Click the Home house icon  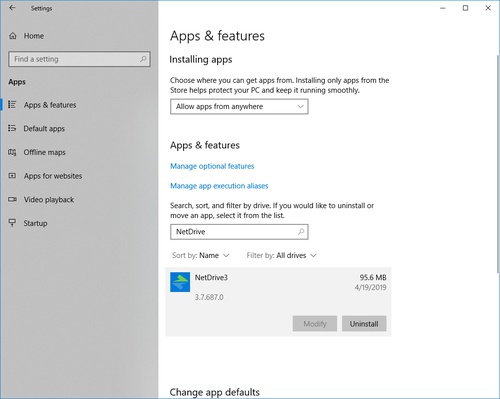pyautogui.click(x=13, y=36)
